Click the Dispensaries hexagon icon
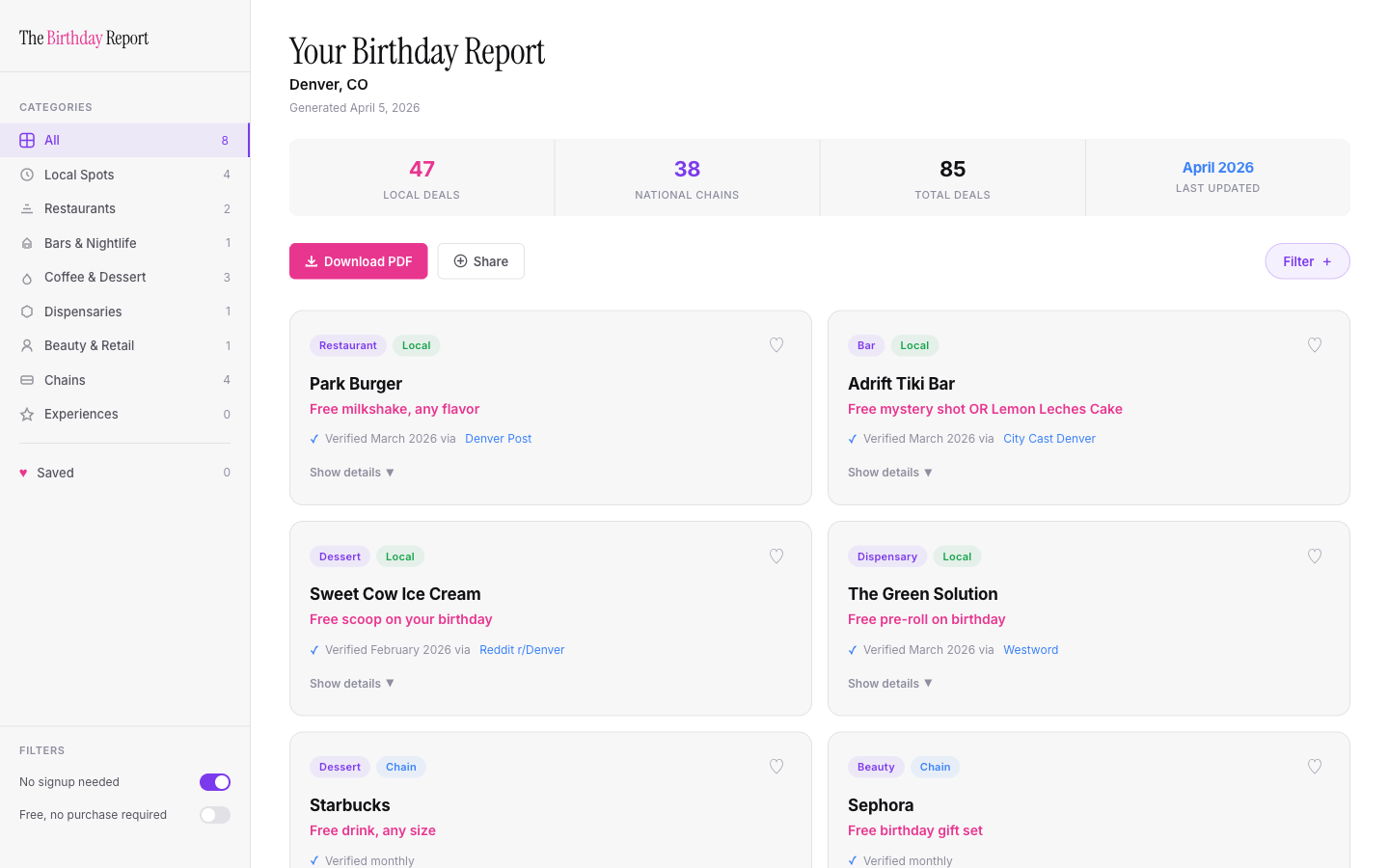This screenshot has height=868, width=1389. click(x=27, y=312)
